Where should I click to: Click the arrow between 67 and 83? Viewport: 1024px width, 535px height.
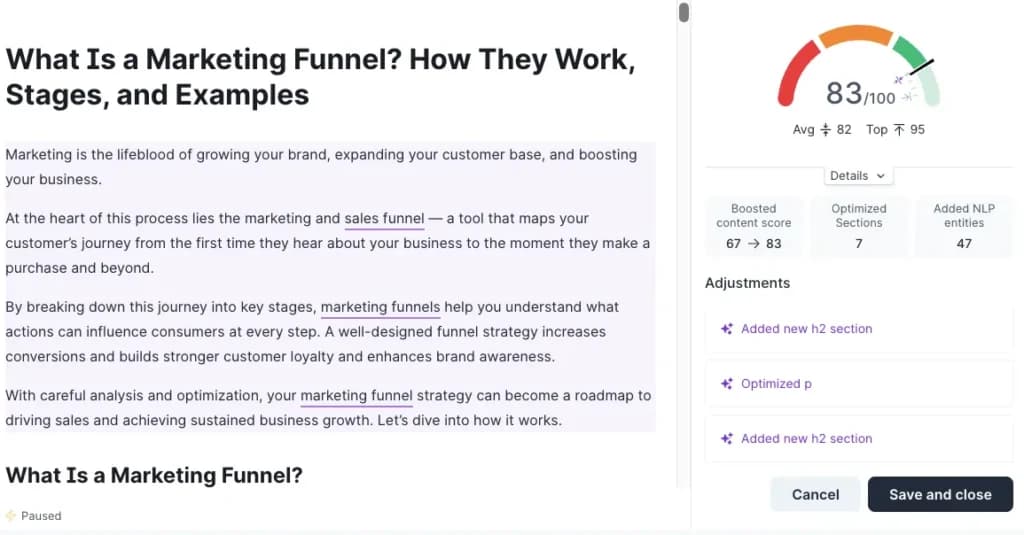754,243
